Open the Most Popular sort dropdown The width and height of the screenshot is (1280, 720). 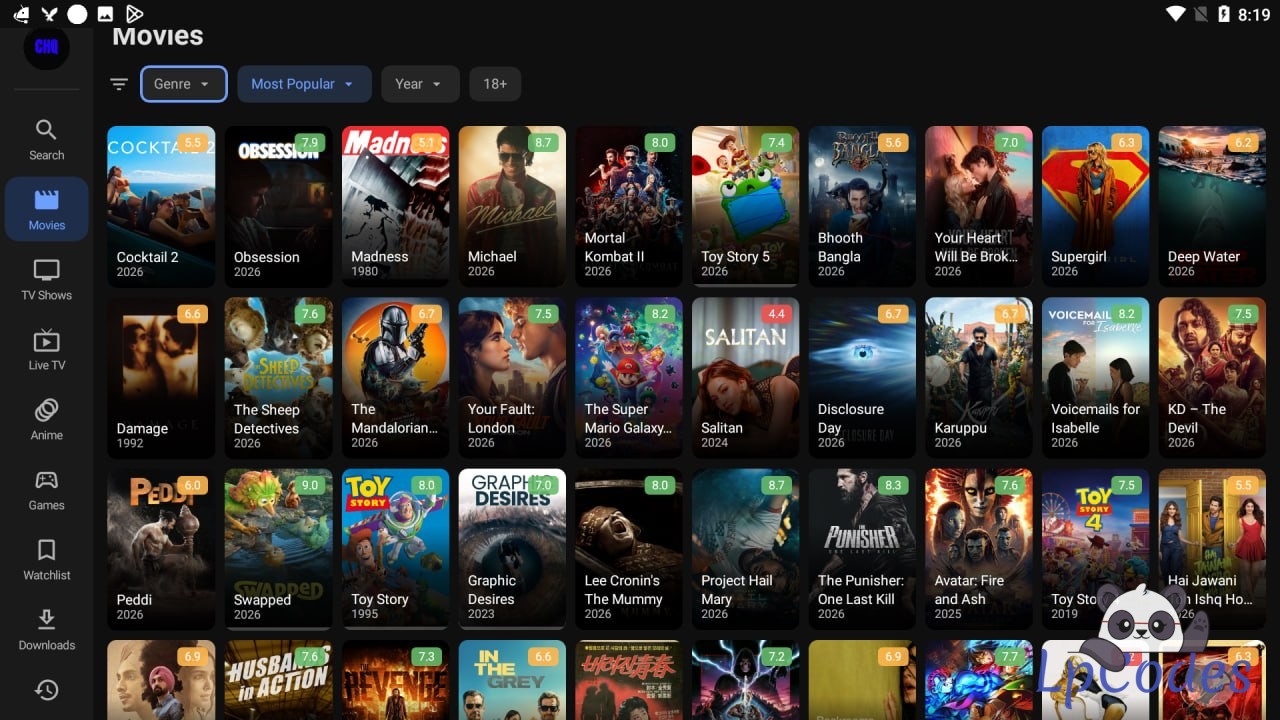(x=304, y=84)
